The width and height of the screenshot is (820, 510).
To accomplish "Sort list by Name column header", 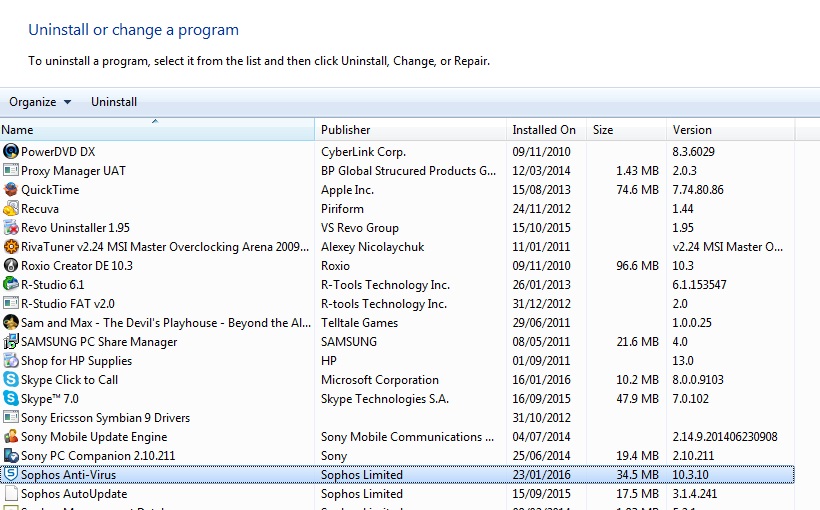I will click(x=157, y=130).
